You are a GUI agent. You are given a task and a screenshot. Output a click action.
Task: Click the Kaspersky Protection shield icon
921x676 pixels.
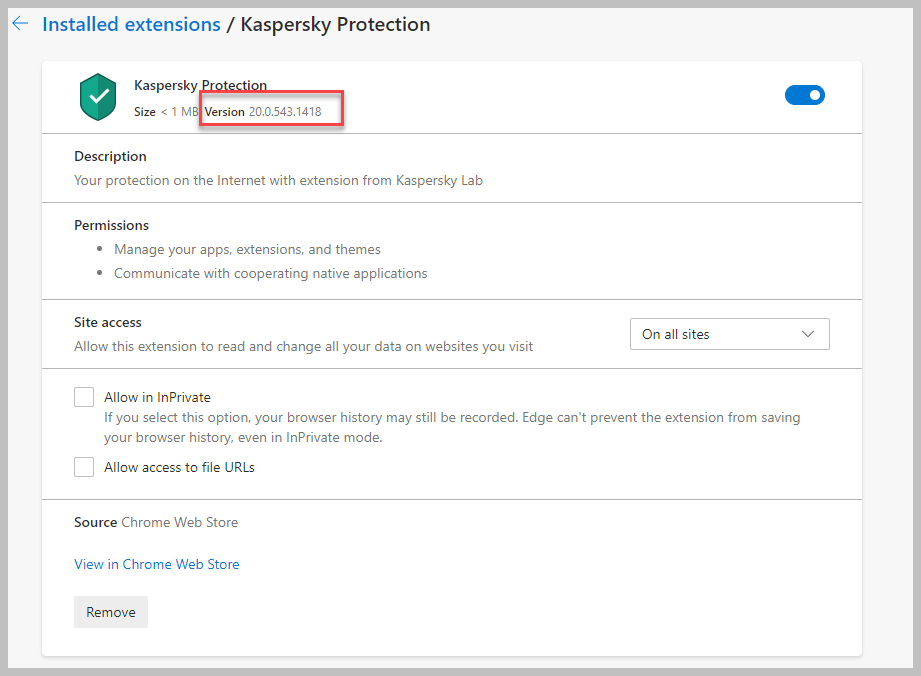(98, 97)
